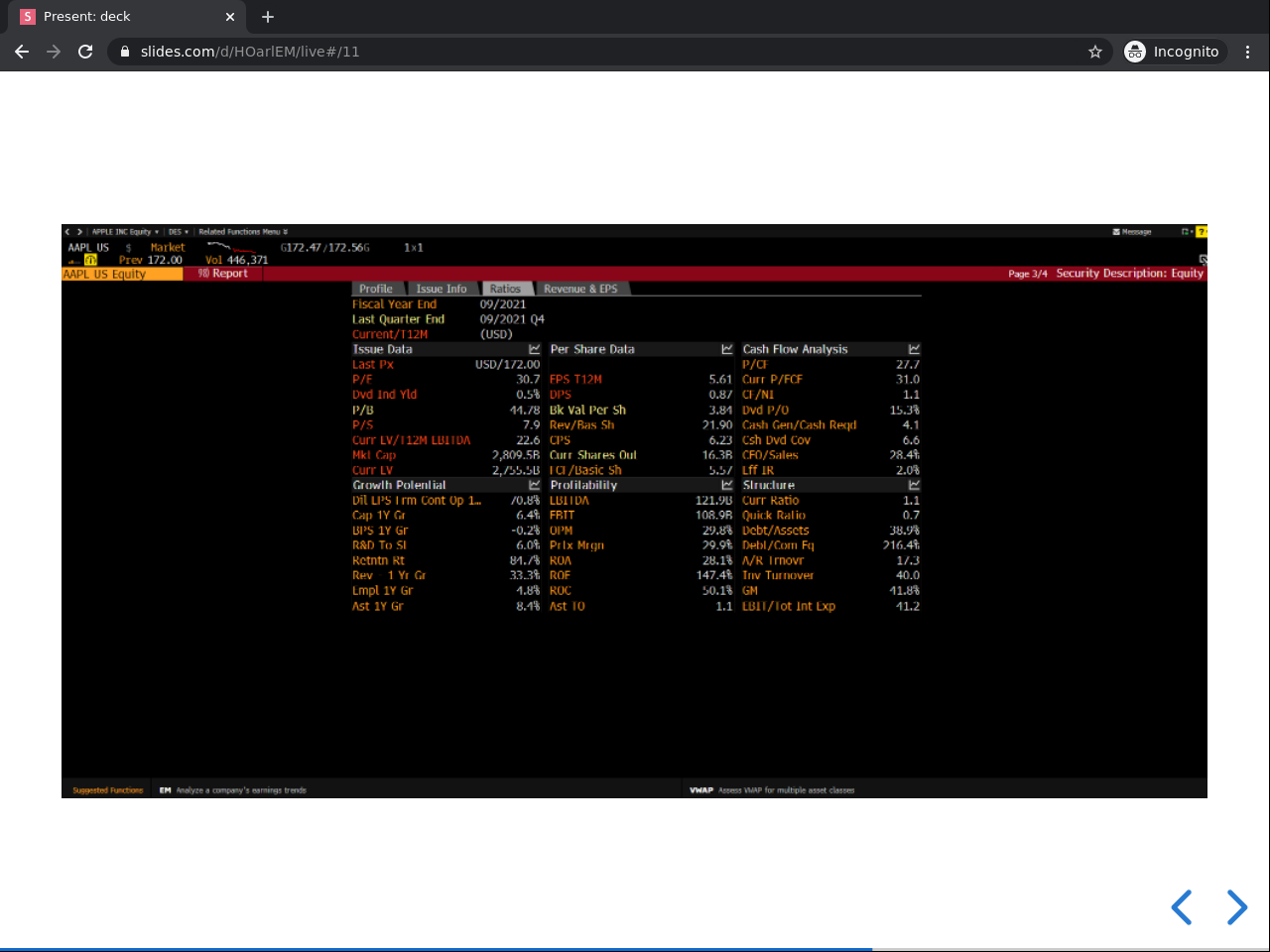Viewport: 1270px width, 952px height.
Task: Select the 'Present: deck' browser tab
Action: click(x=128, y=17)
